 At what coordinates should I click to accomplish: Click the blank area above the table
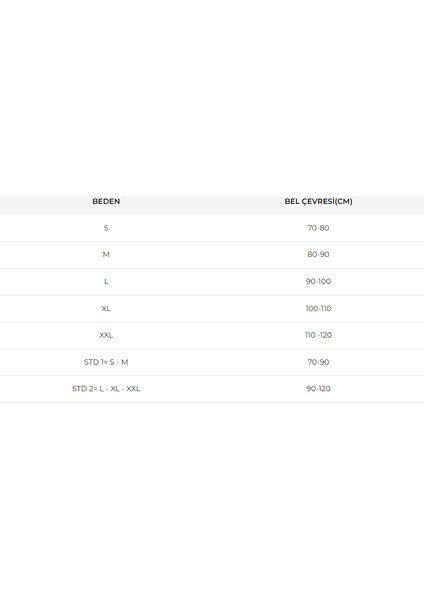point(212,98)
